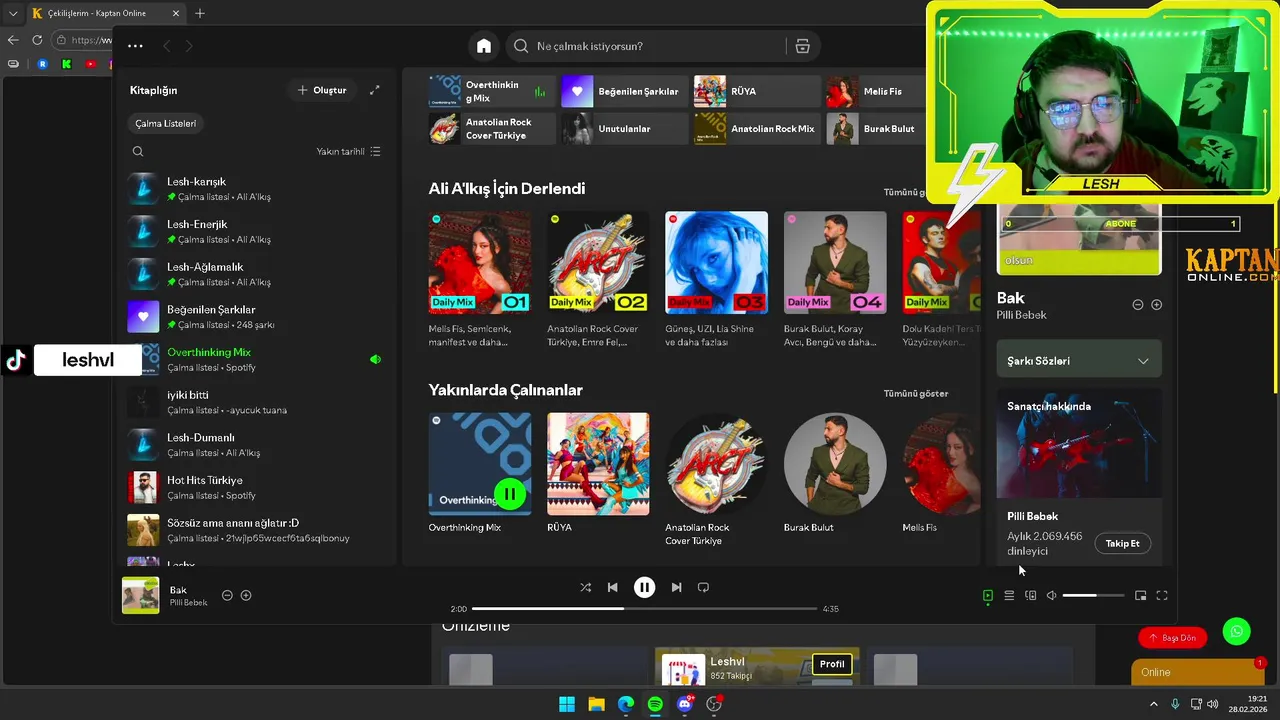Enter full screen mode in Spotify

pyautogui.click(x=1162, y=596)
